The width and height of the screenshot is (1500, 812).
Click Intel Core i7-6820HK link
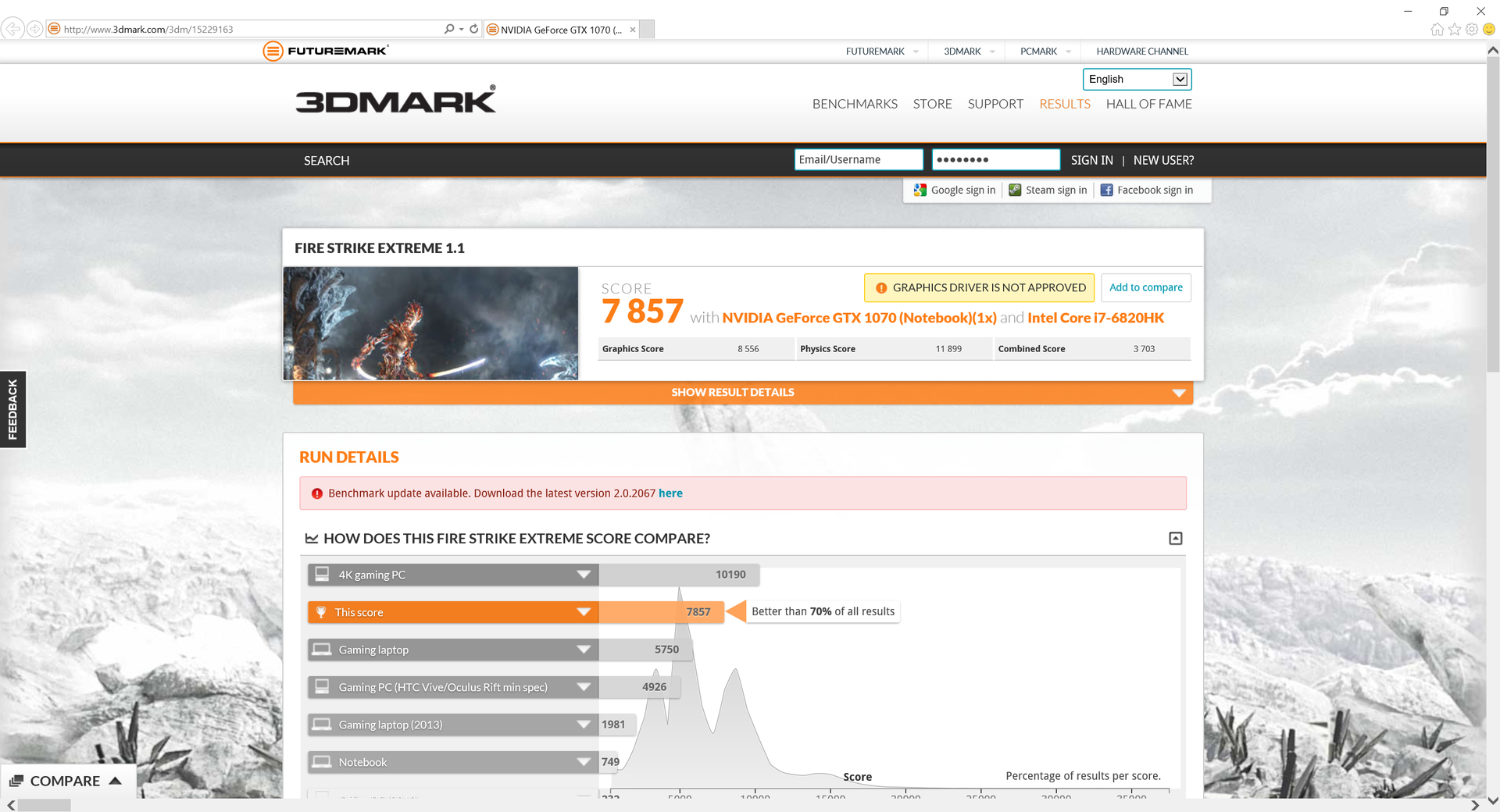tap(1095, 318)
